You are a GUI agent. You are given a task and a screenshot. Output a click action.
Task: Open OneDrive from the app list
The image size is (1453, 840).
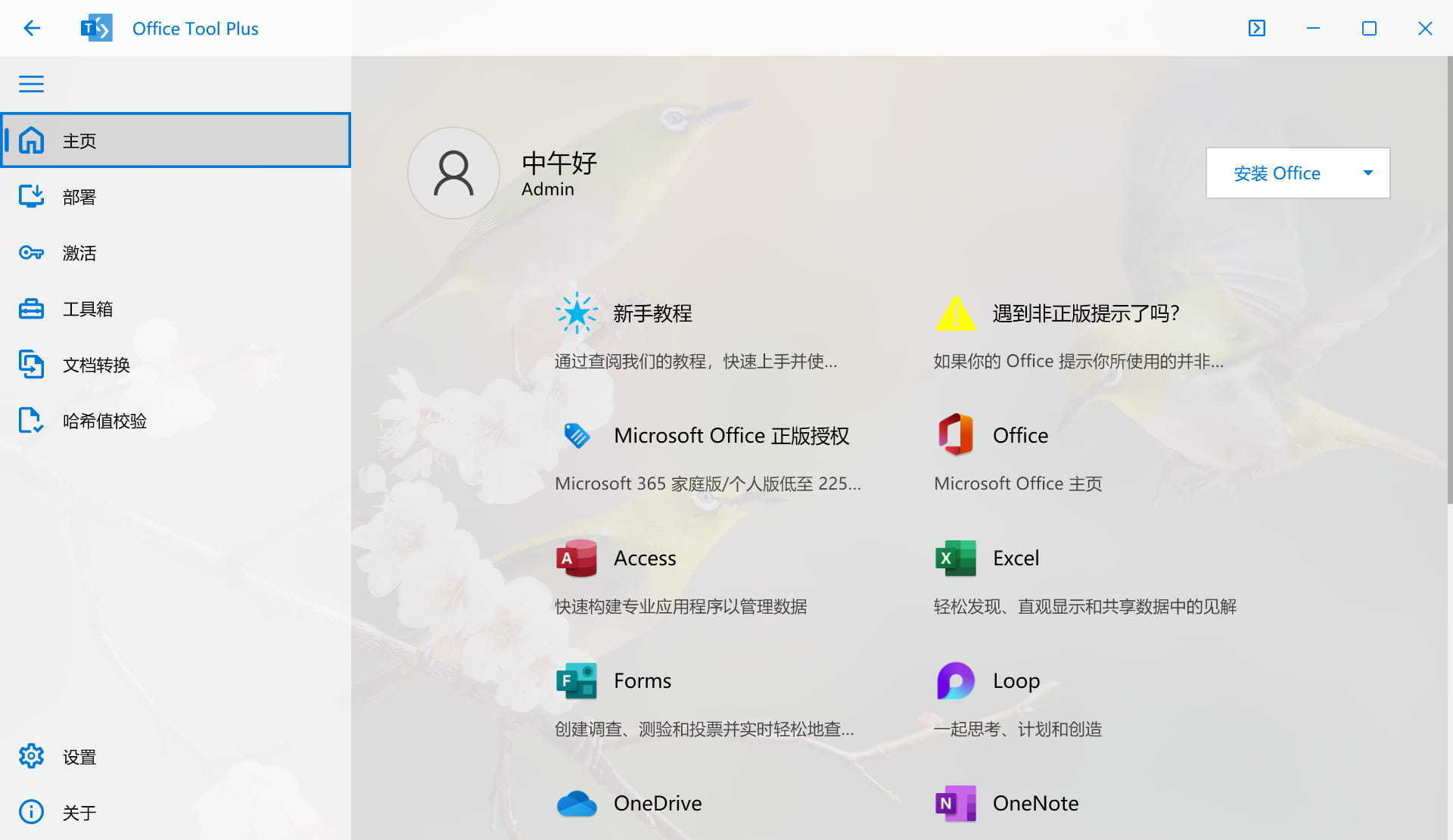(657, 803)
